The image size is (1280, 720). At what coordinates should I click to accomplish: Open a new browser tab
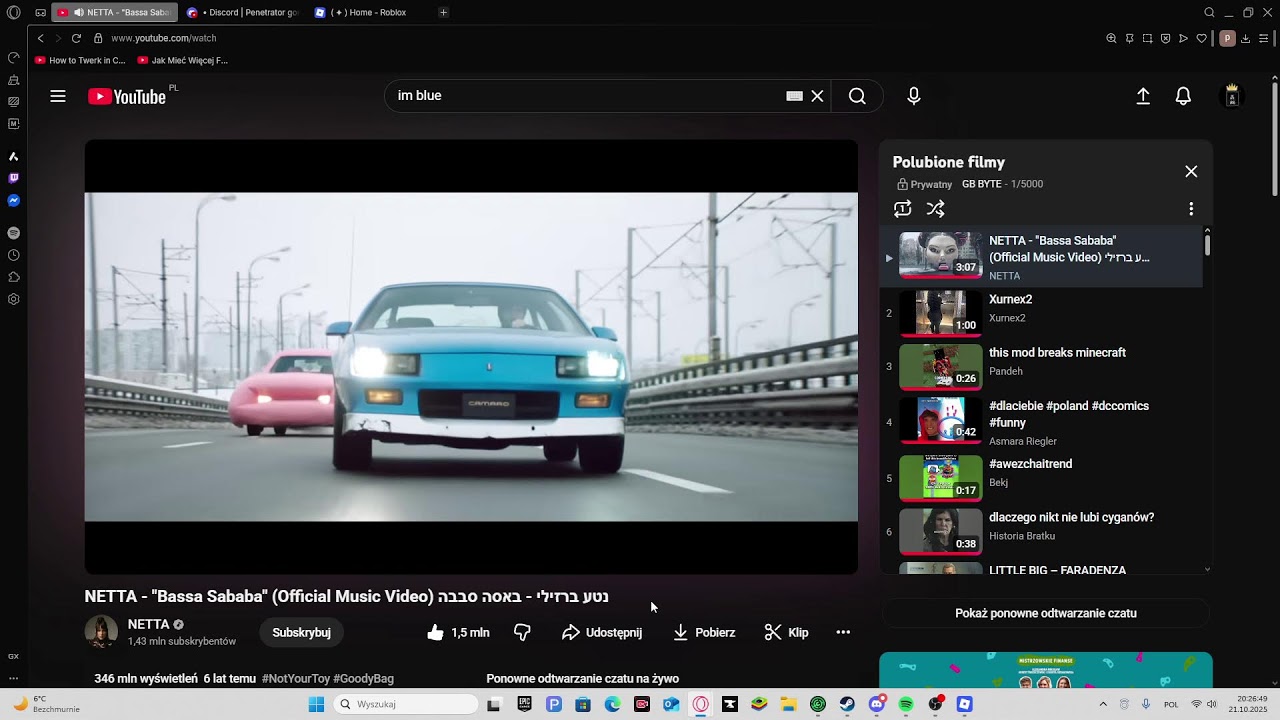click(443, 13)
